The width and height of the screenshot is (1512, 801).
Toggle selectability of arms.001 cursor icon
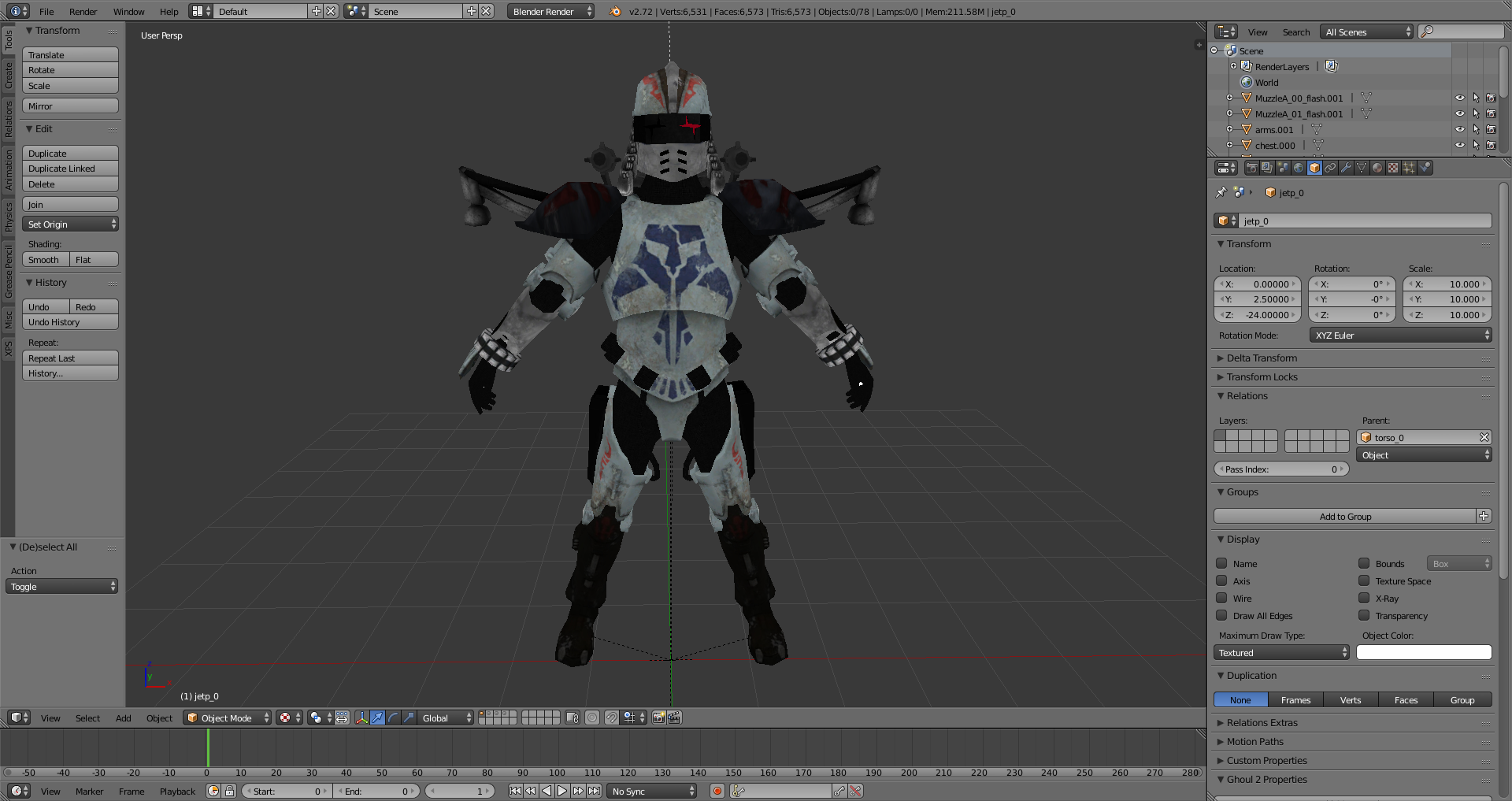(1476, 130)
